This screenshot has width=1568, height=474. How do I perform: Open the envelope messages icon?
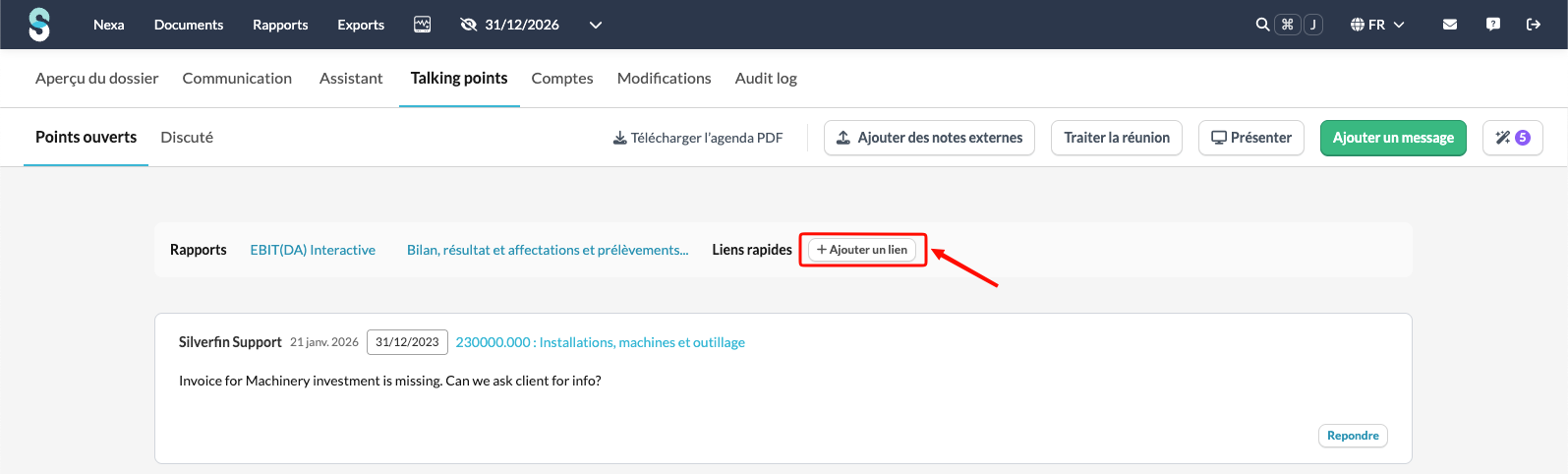1450,25
